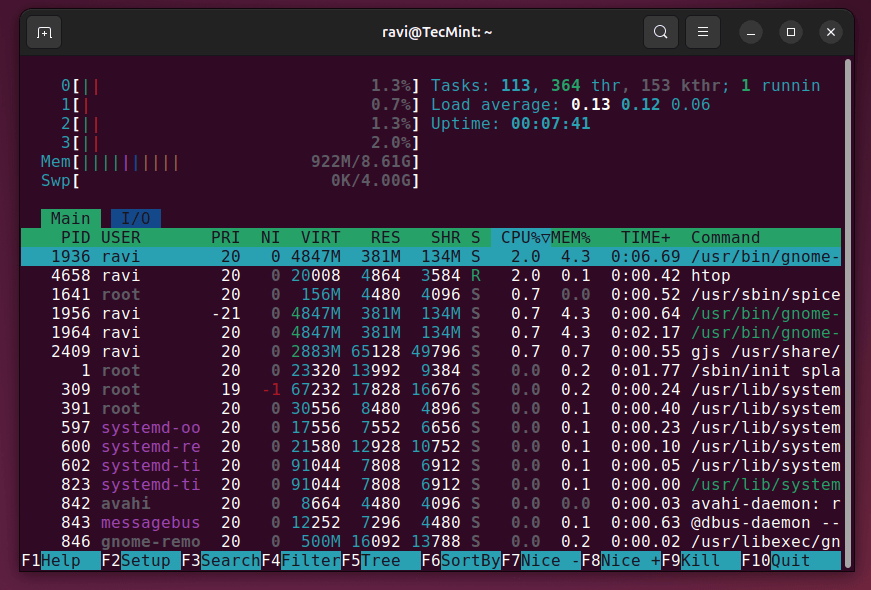Select the messagebus dbus-daemon row PID 843
Viewport: 871px width, 590px height.
pyautogui.click(x=431, y=523)
